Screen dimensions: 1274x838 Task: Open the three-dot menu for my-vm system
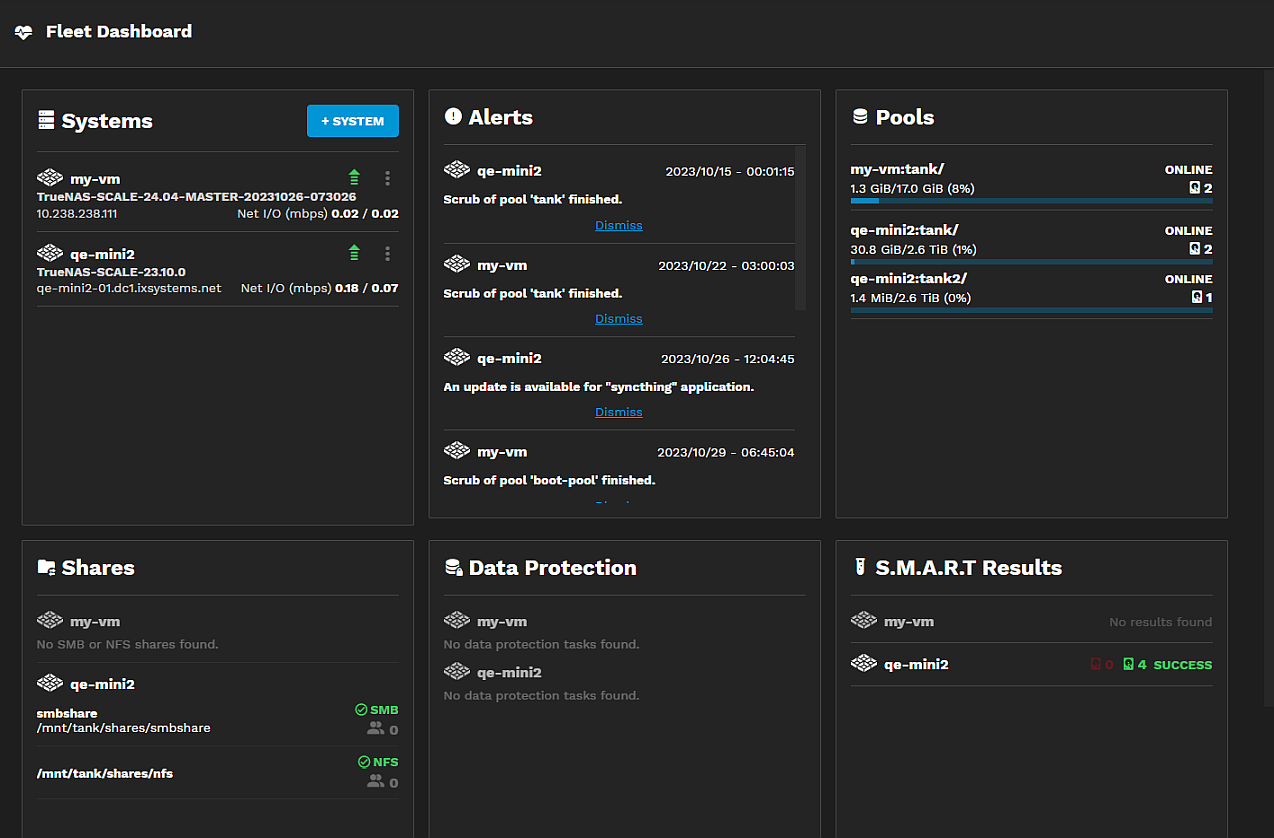(387, 178)
